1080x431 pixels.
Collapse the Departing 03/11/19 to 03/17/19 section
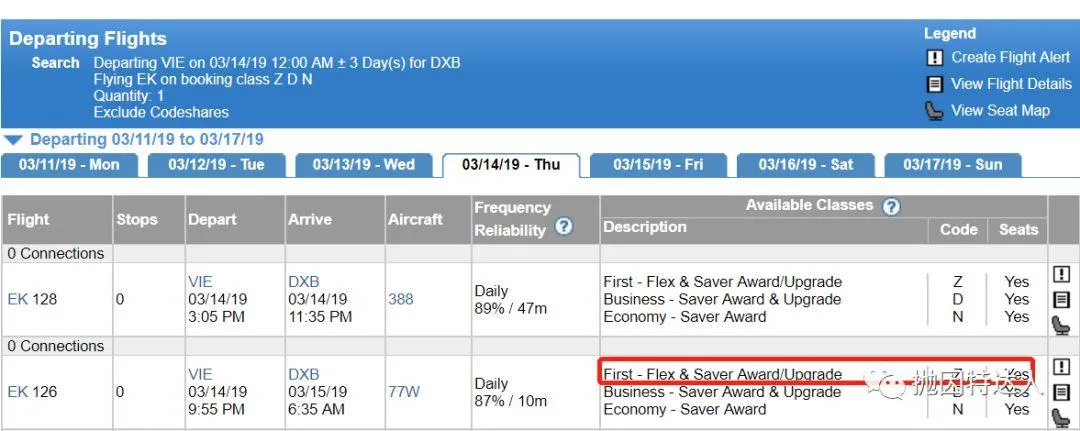(13, 140)
